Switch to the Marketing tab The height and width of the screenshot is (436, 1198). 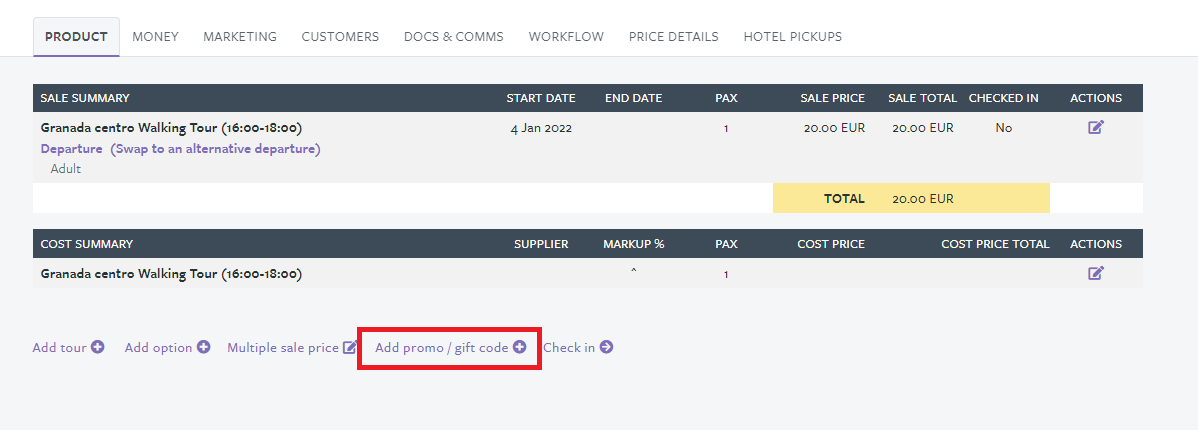(240, 37)
